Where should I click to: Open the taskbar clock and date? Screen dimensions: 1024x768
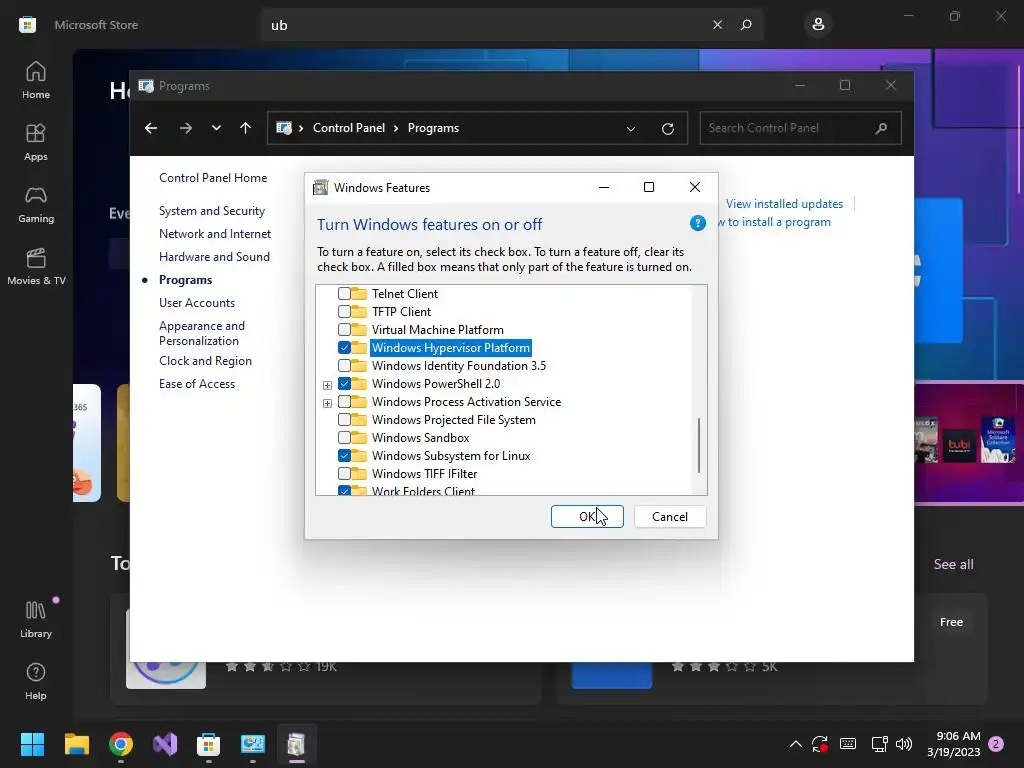click(953, 744)
